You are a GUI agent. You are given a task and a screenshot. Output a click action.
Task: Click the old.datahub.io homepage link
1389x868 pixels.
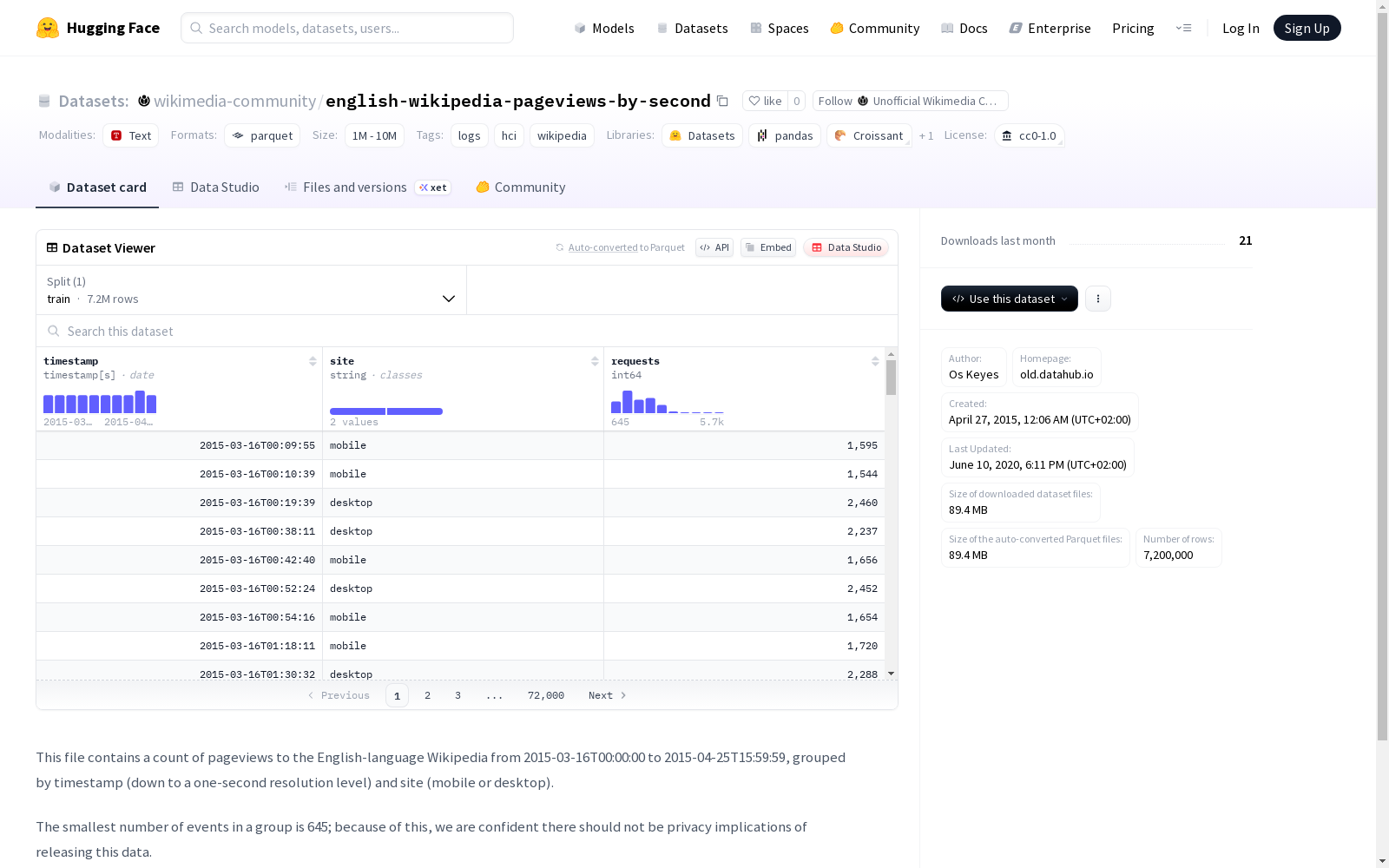pyautogui.click(x=1057, y=374)
